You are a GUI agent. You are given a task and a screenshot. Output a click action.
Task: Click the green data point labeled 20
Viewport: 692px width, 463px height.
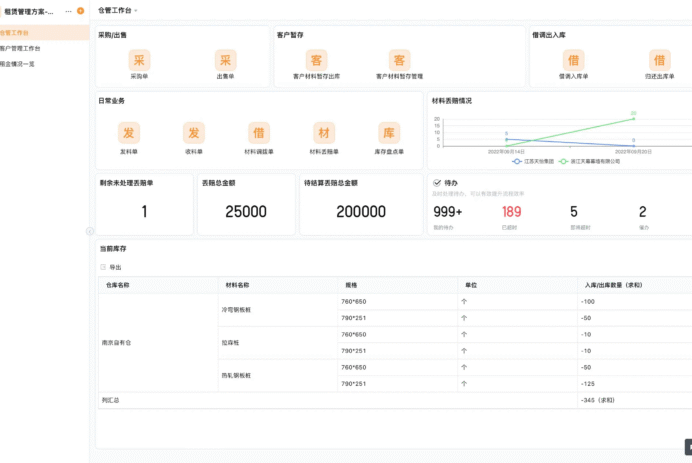point(634,119)
